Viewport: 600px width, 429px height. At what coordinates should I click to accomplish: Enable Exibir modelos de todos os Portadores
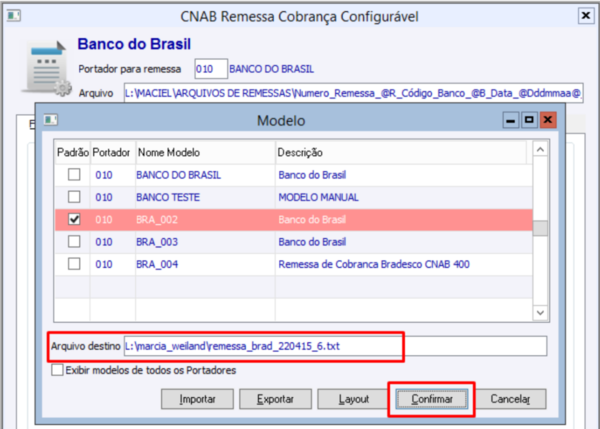click(57, 370)
